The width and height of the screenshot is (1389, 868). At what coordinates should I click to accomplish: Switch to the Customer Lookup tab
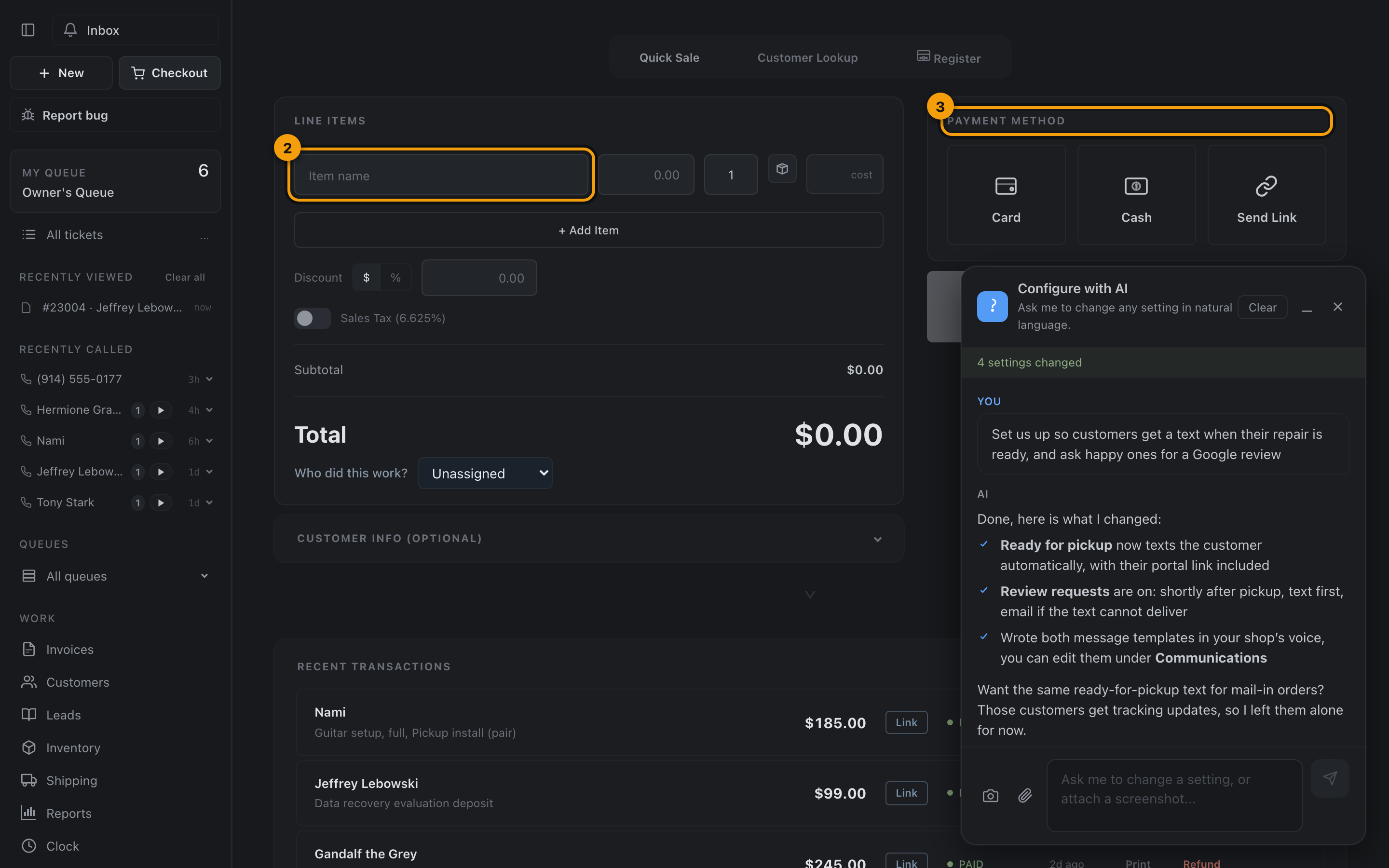point(807,57)
